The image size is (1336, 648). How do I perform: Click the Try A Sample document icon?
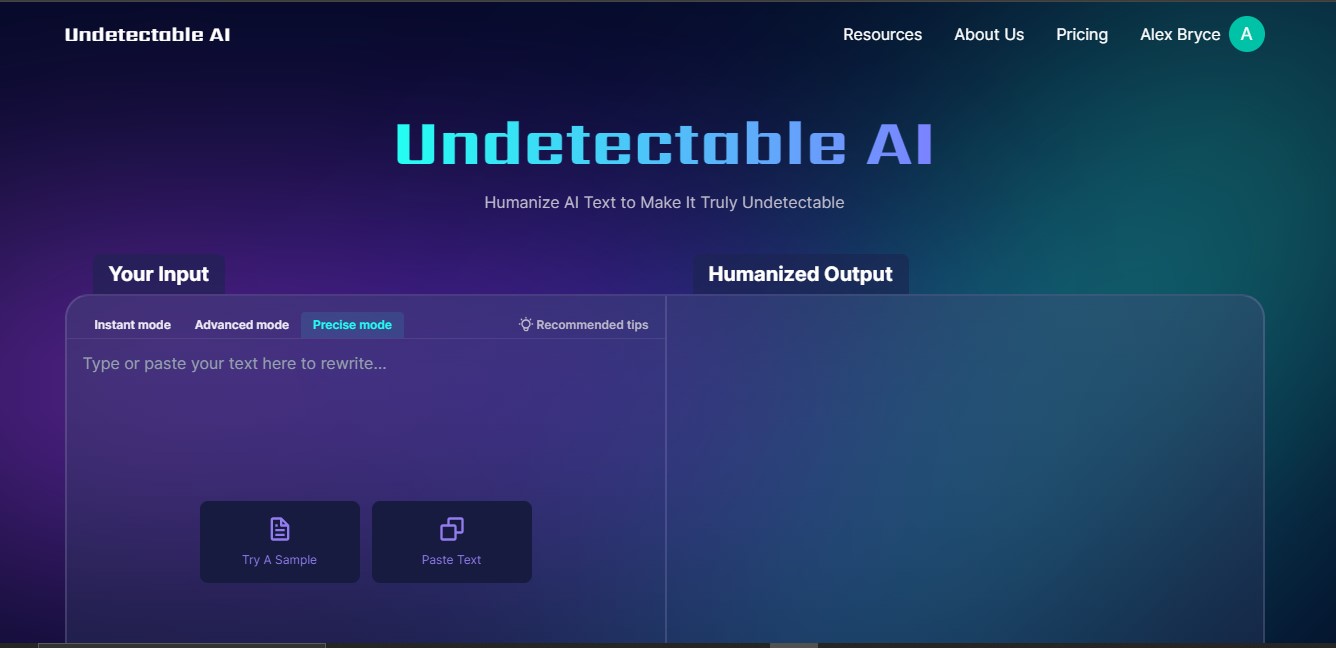pos(279,528)
